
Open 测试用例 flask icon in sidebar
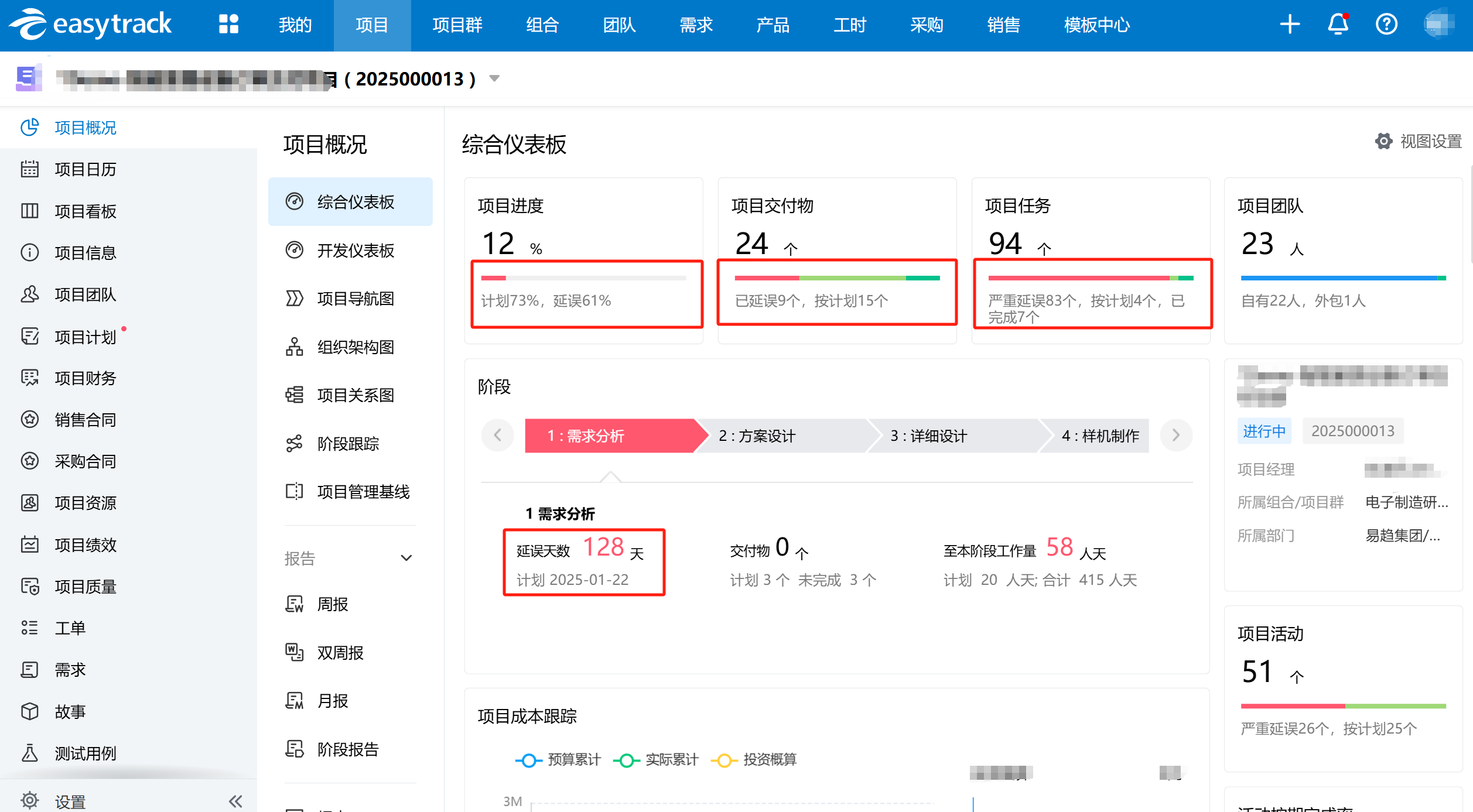pos(30,753)
